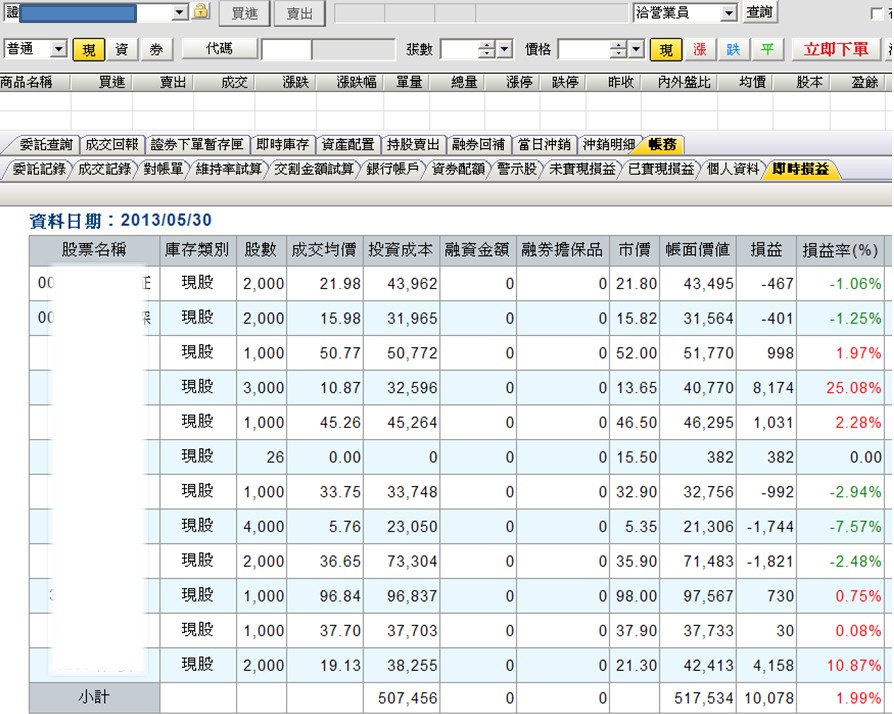The image size is (894, 714).
Task: Click the blue 跌 limit-down price icon
Action: [x=734, y=49]
